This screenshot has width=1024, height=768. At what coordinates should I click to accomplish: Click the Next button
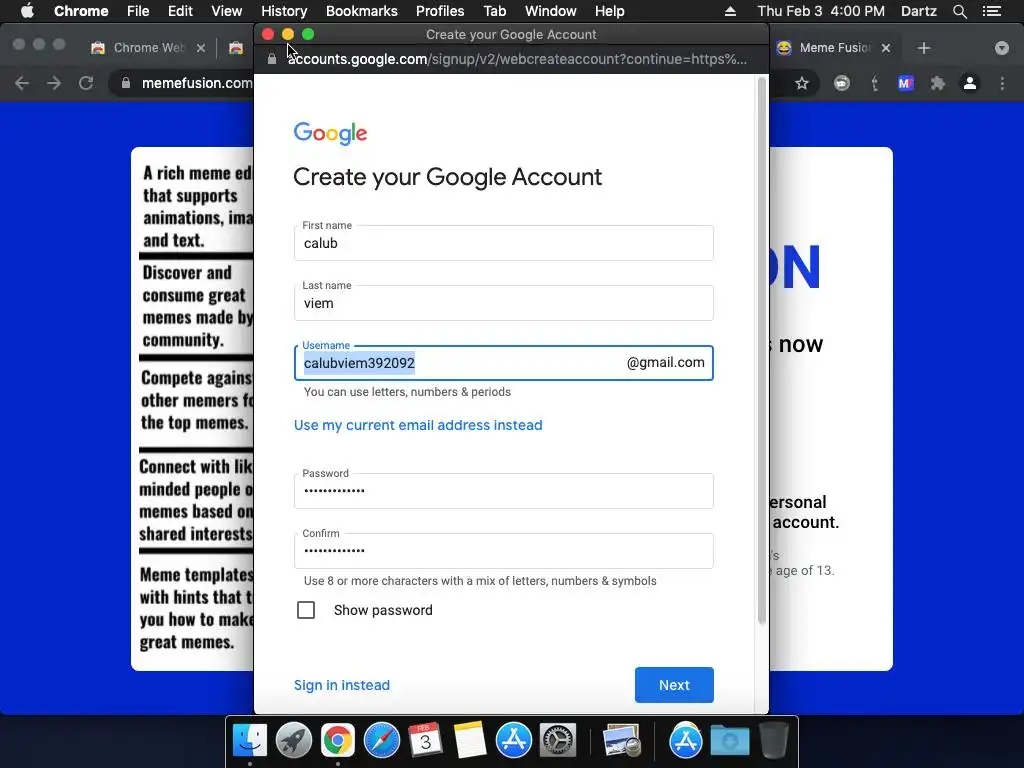tap(674, 685)
